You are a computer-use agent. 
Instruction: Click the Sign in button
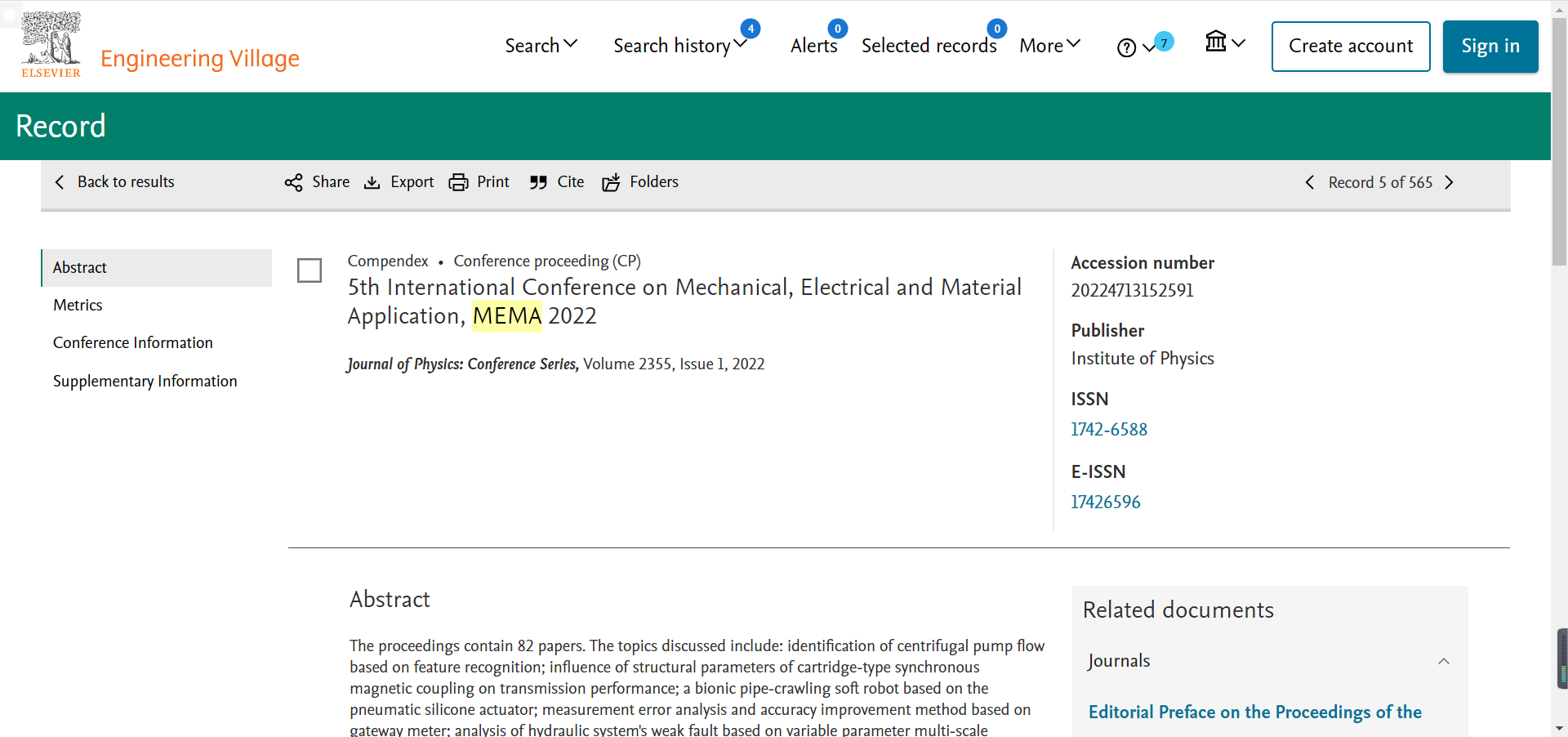[x=1490, y=47]
